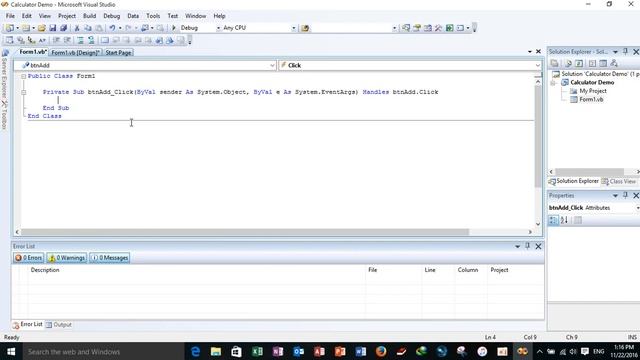Switch to the Class View tab
640x360 pixels.
[x=619, y=181]
